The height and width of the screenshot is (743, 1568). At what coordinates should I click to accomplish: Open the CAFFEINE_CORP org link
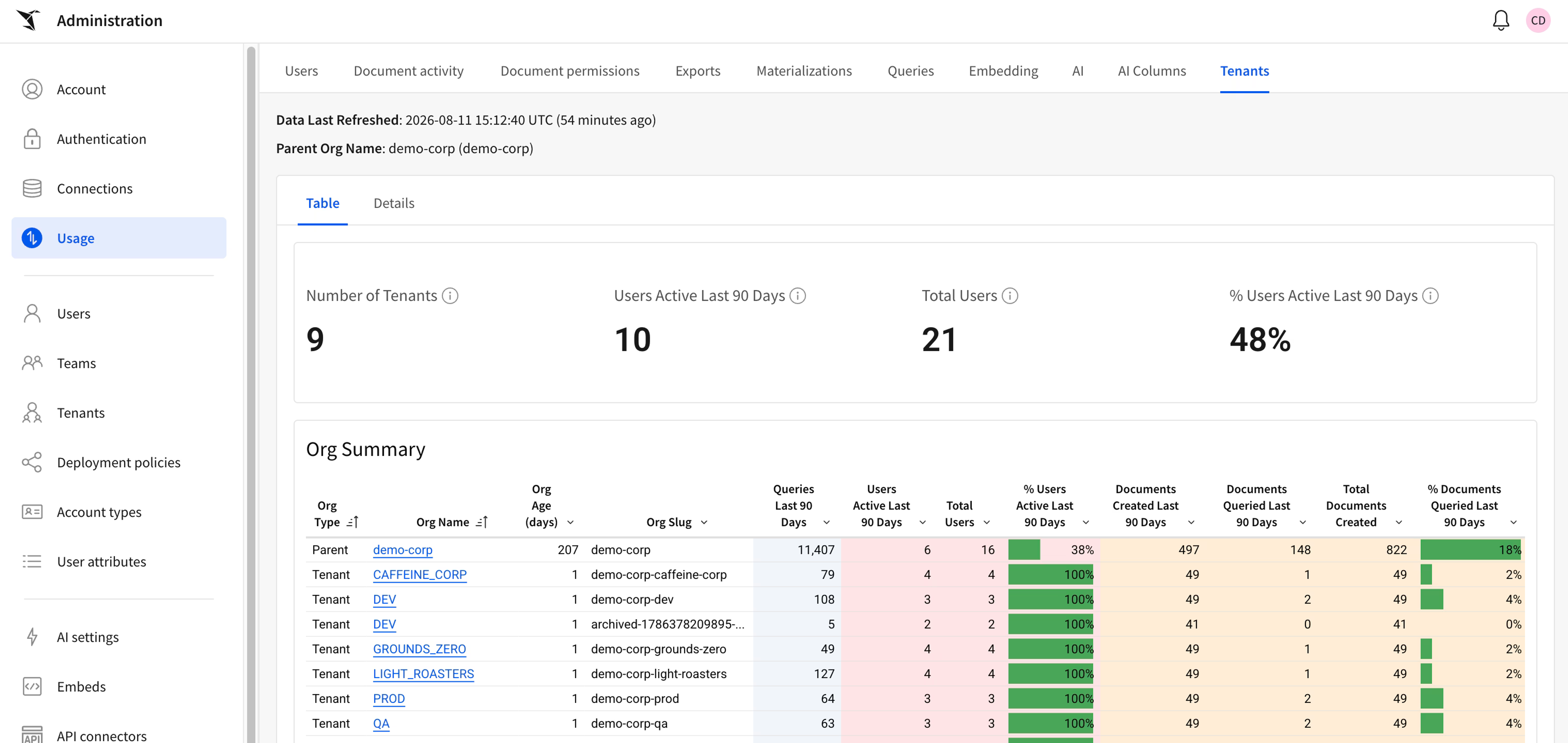pyautogui.click(x=419, y=575)
